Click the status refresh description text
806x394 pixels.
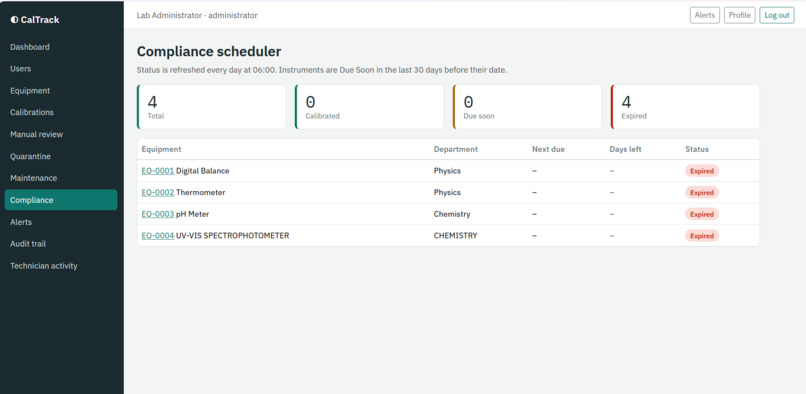click(x=322, y=70)
